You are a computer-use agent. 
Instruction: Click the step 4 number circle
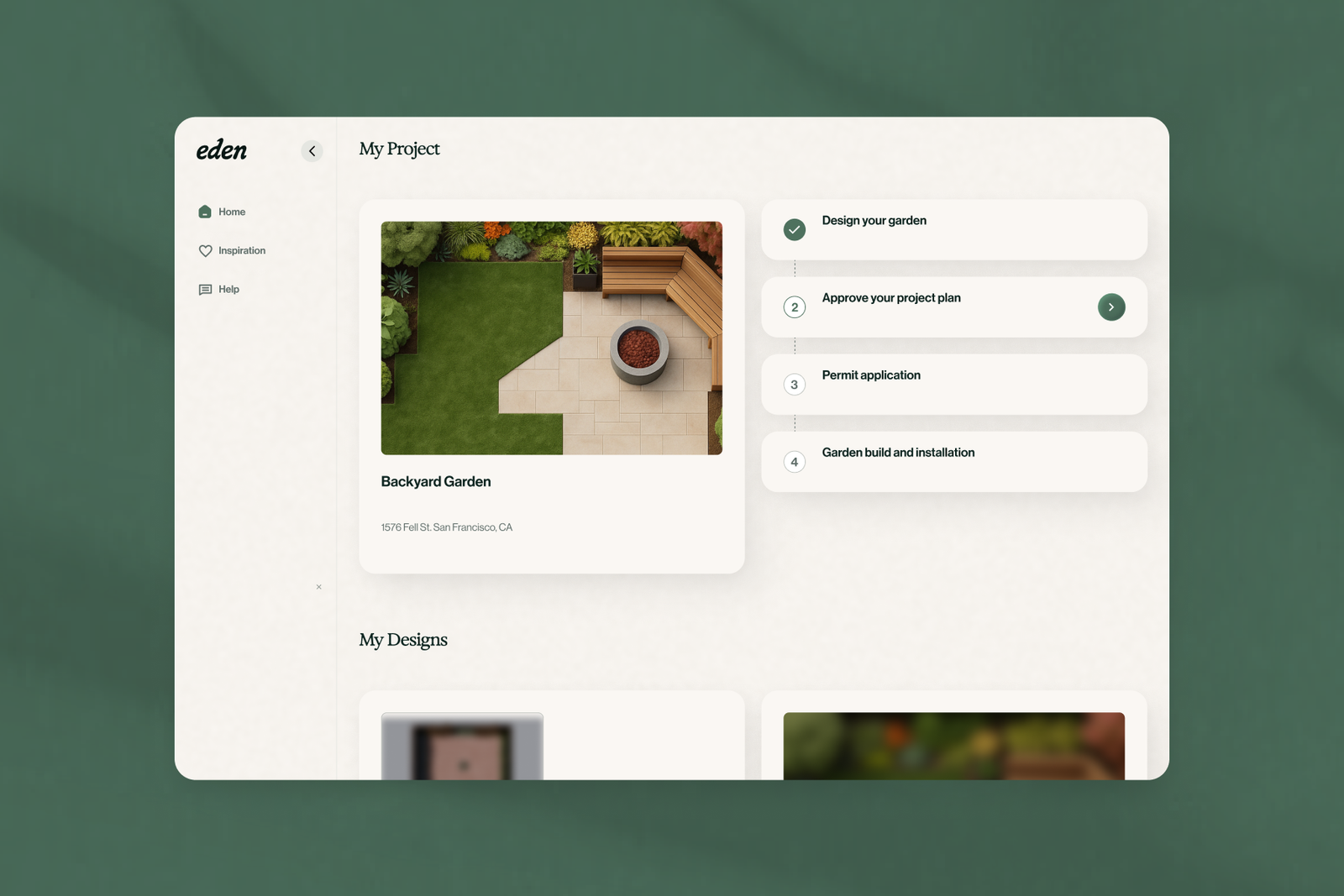[795, 462]
